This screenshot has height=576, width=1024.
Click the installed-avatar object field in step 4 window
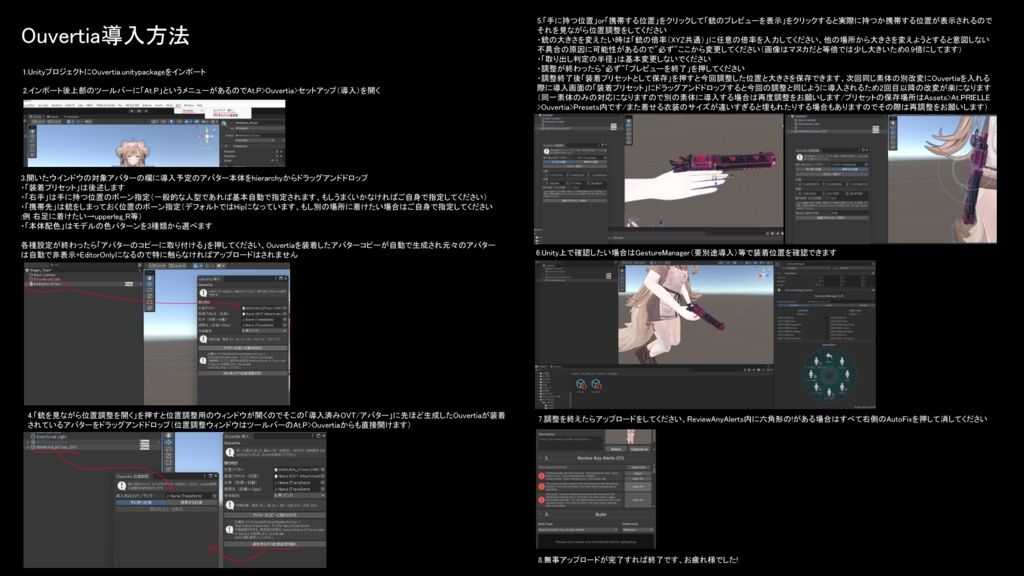(191, 496)
